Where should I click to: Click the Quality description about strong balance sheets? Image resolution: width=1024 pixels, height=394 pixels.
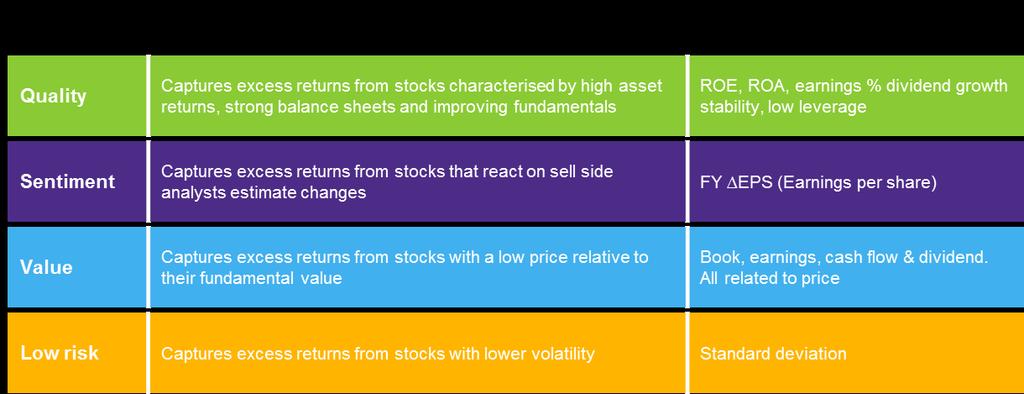click(411, 96)
